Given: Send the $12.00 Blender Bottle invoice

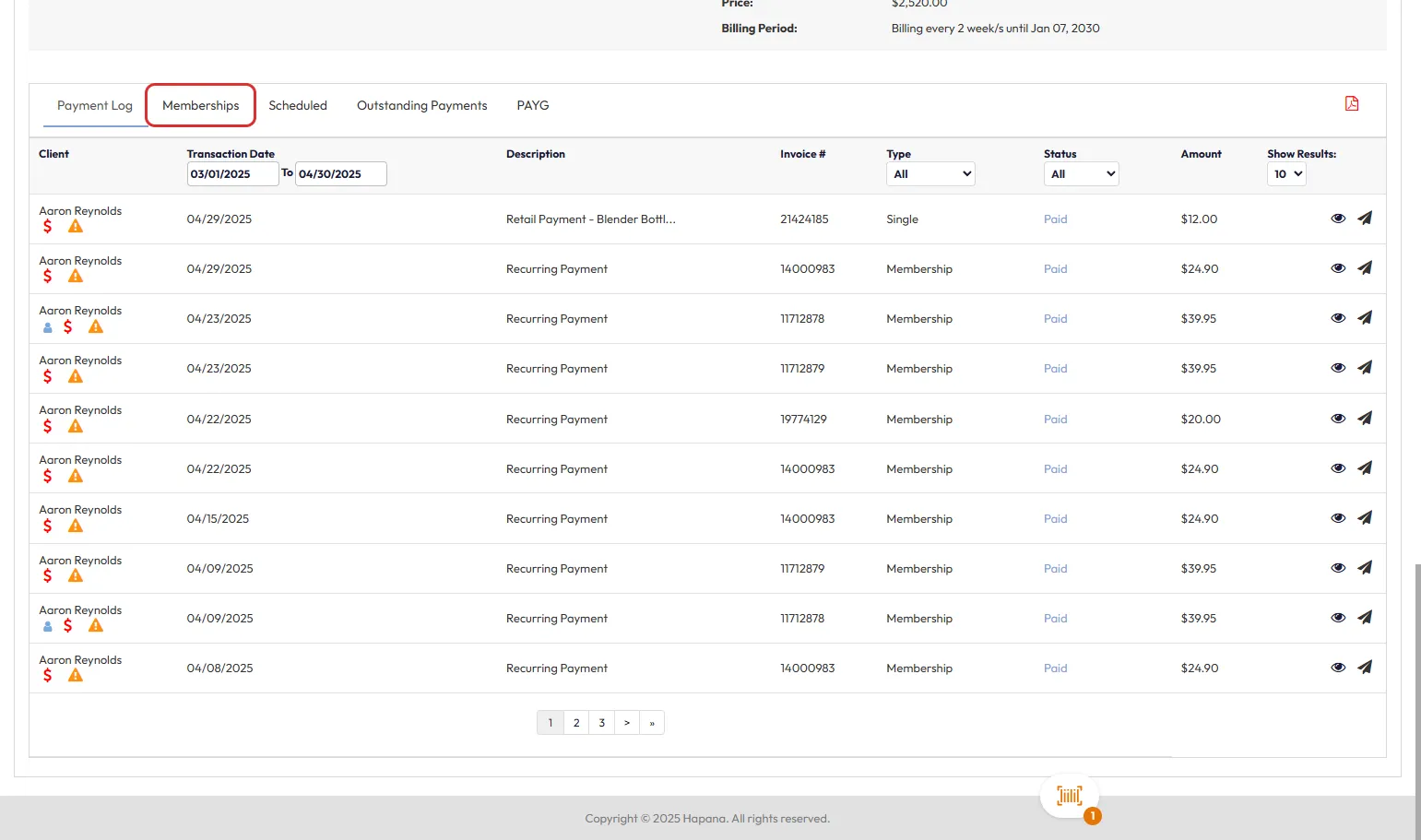Looking at the screenshot, I should [x=1365, y=219].
